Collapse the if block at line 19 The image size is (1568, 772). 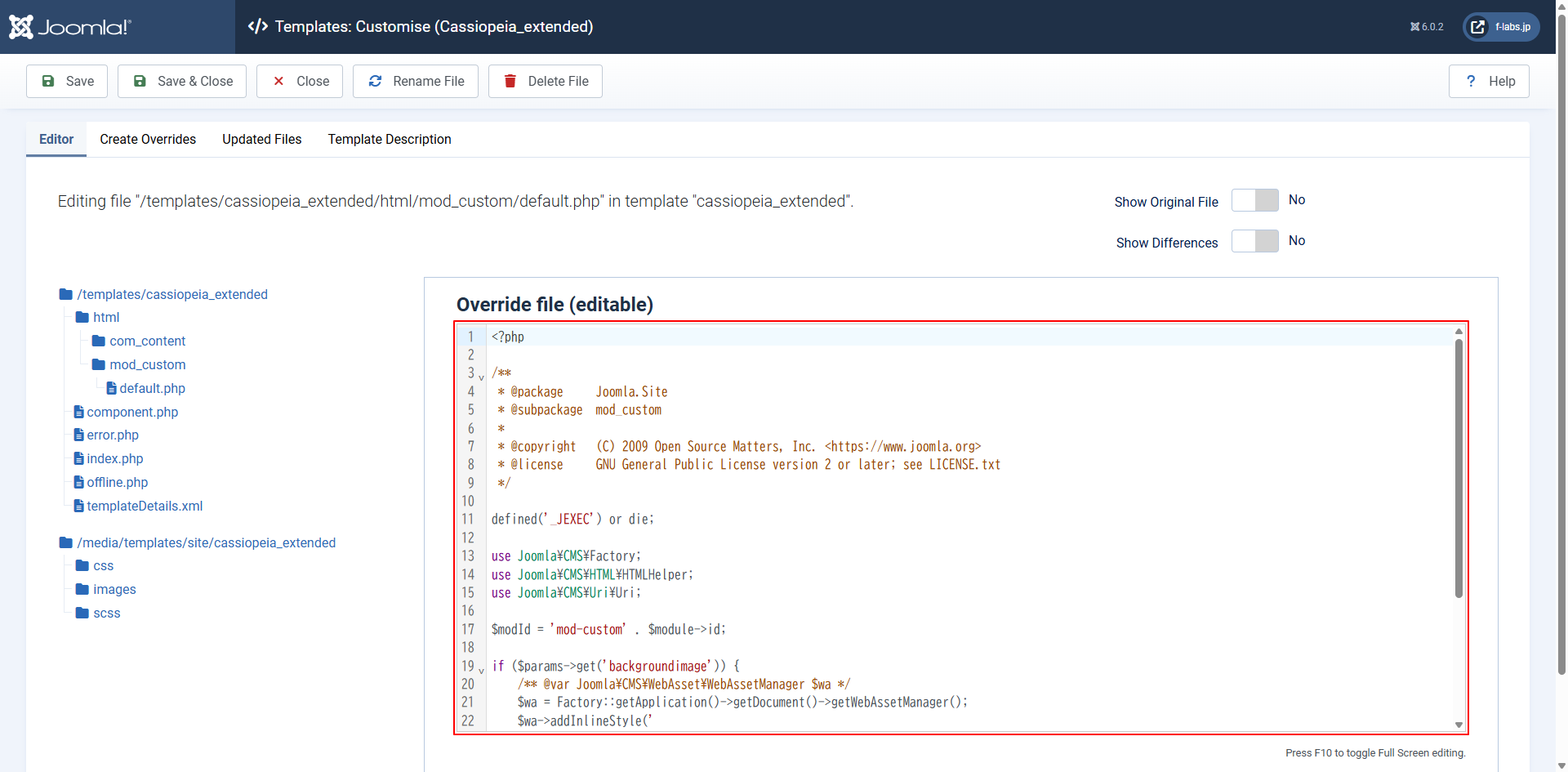tap(481, 670)
